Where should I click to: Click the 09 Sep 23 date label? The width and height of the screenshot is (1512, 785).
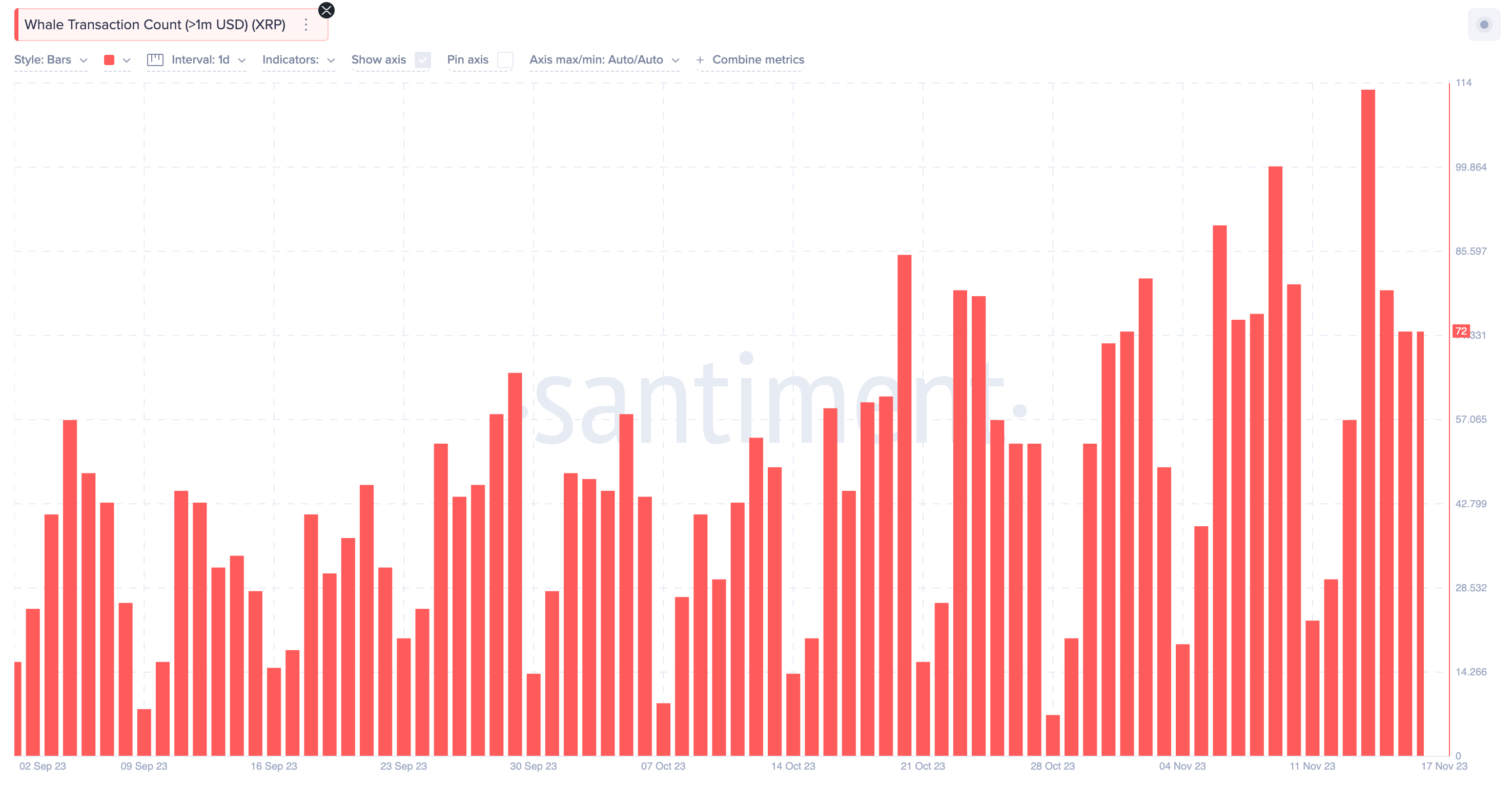click(x=144, y=766)
